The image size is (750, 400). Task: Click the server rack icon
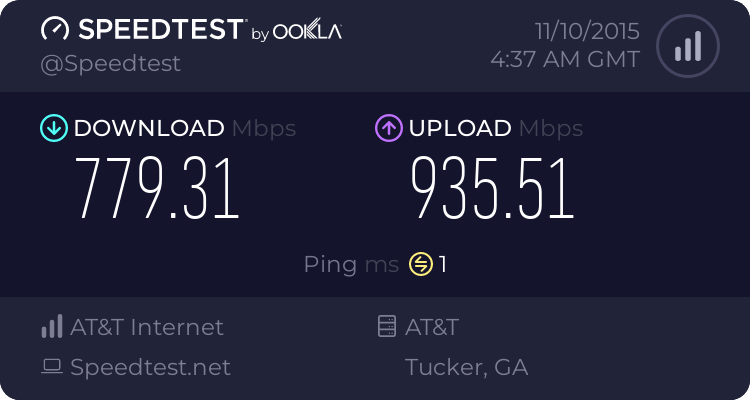point(386,327)
